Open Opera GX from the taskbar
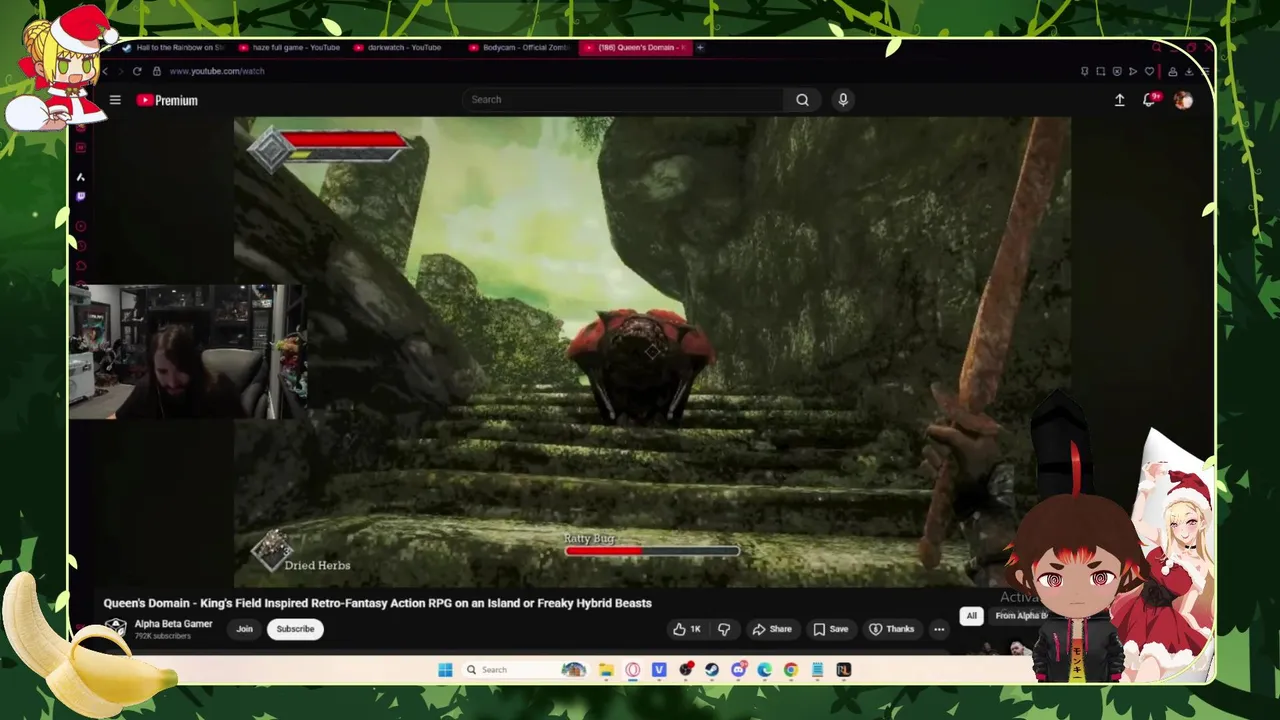Screen dimensions: 1280x720 (633, 670)
